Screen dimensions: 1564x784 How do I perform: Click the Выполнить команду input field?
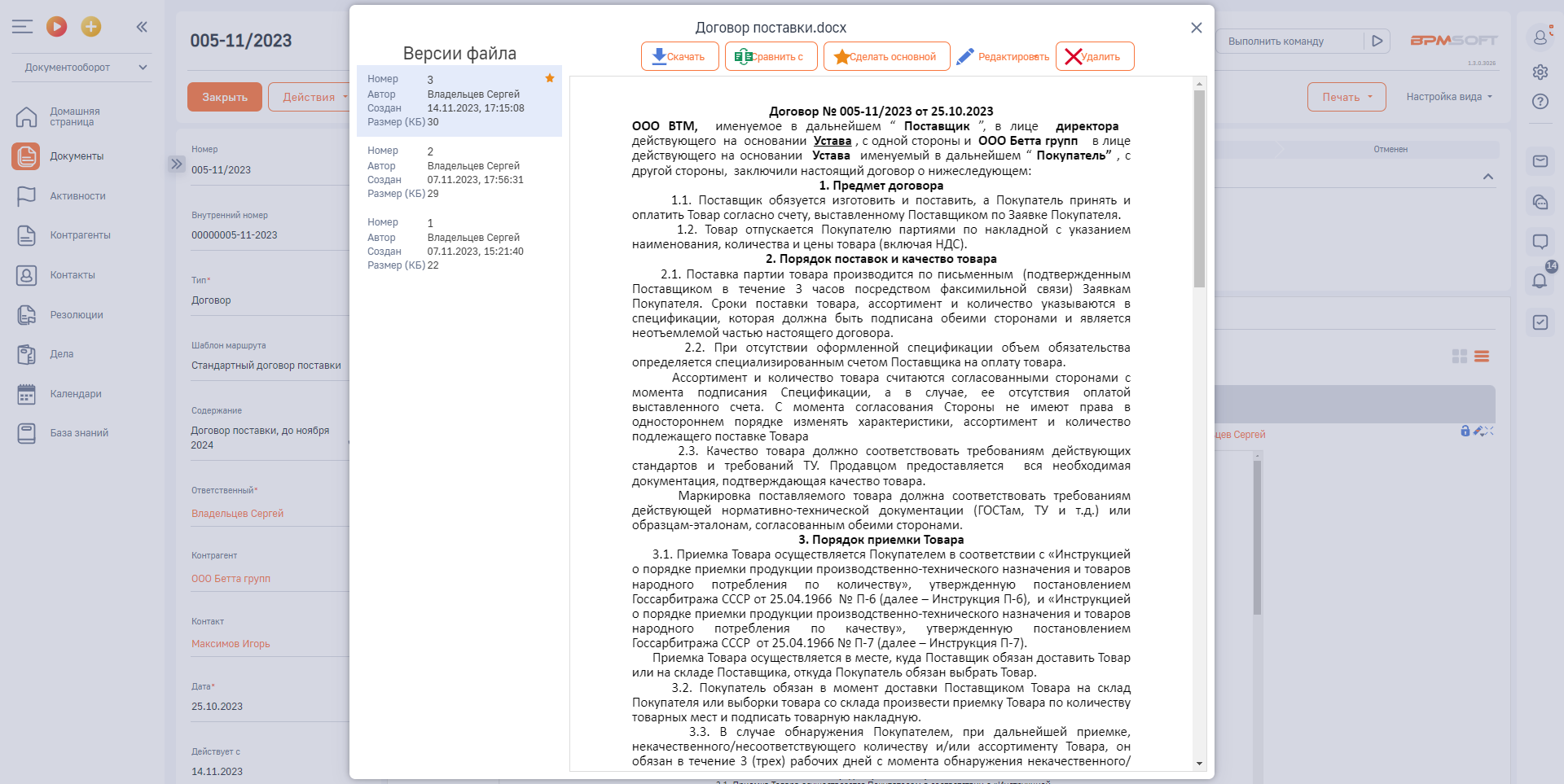pos(1289,42)
